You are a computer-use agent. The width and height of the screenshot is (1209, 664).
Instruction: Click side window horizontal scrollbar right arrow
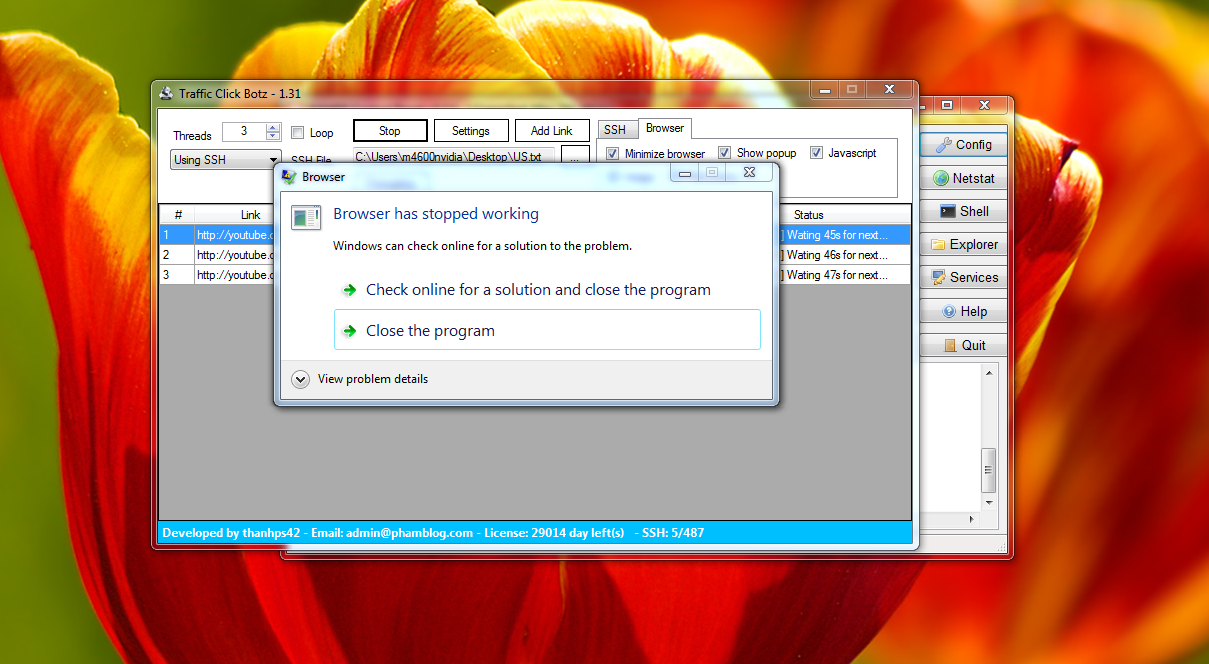click(x=971, y=520)
